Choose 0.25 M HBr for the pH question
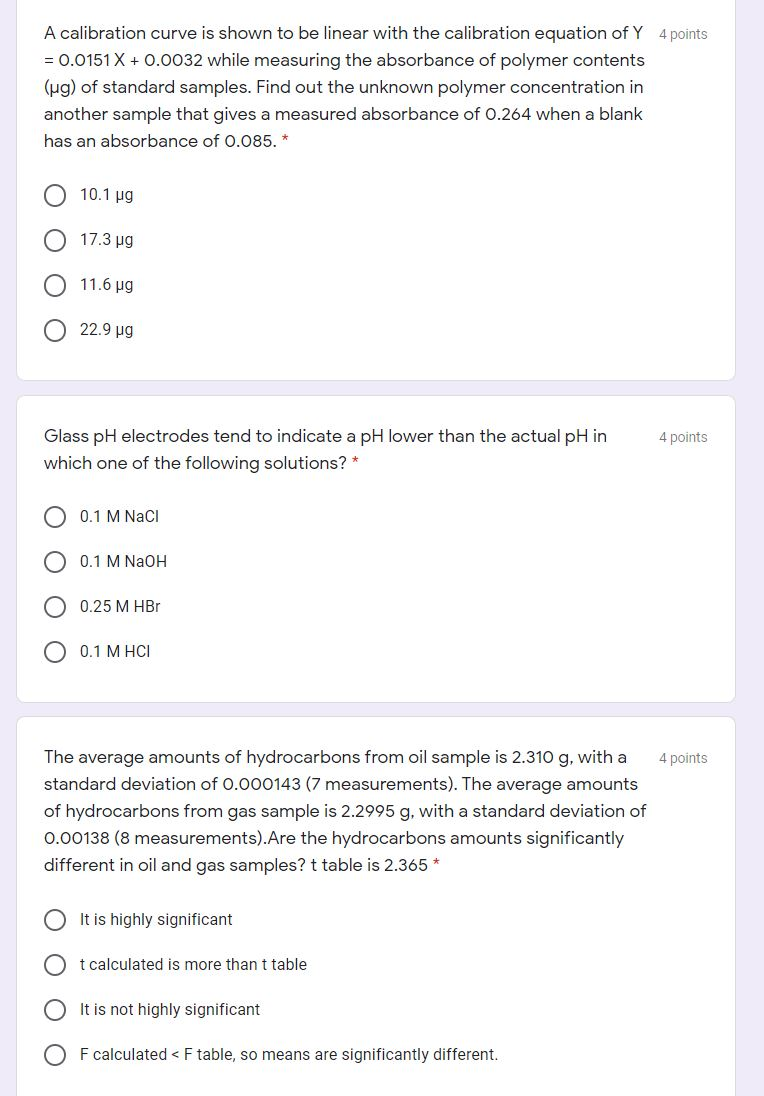Viewport: 764px width, 1096px height. 55,607
